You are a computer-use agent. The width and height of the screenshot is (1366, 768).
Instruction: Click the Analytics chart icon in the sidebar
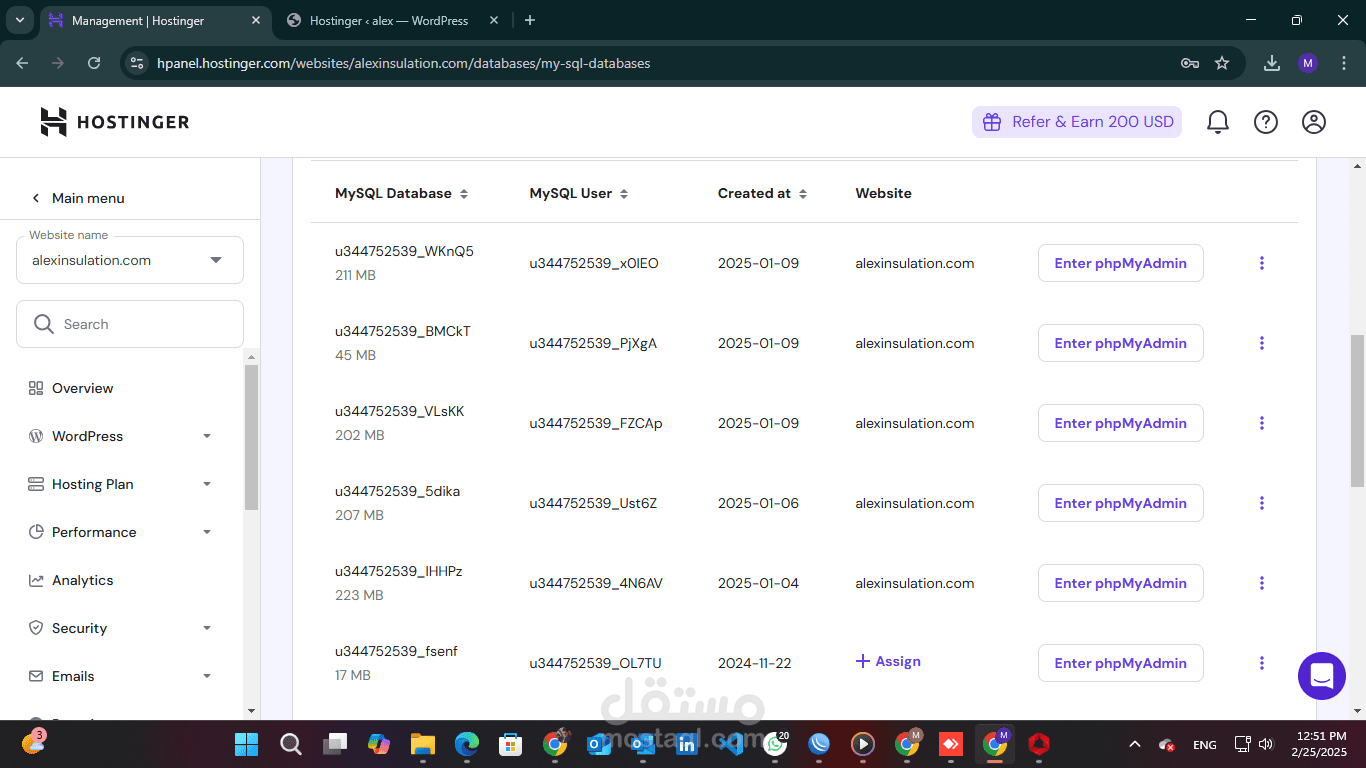tap(36, 580)
